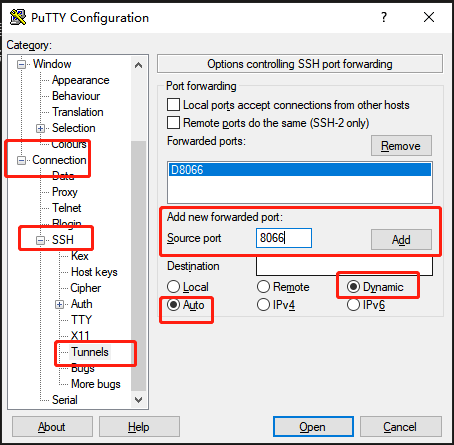Select D8066 entry in forwarded ports list
The width and height of the screenshot is (454, 445).
[300, 170]
